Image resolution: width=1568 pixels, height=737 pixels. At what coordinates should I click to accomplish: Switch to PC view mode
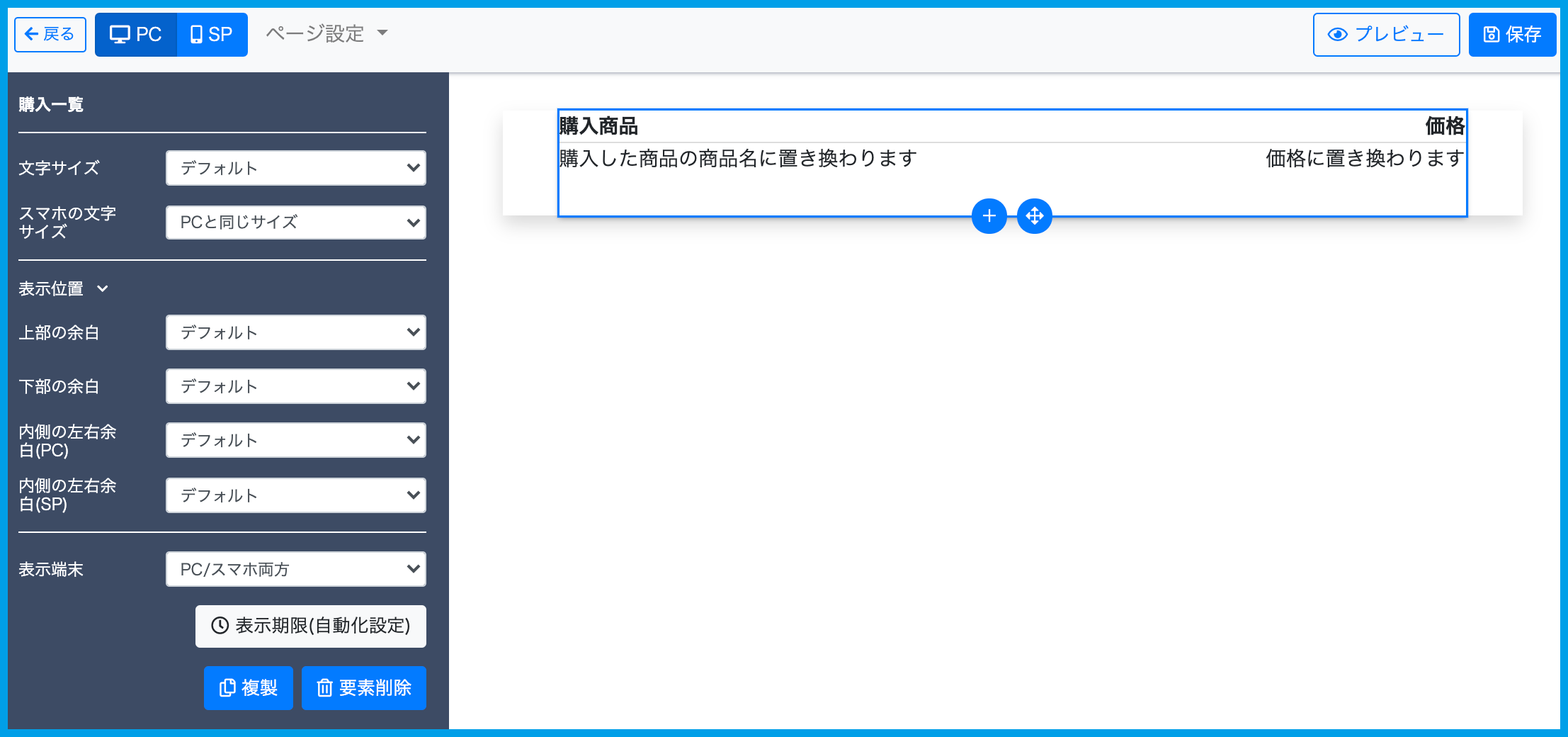point(136,35)
